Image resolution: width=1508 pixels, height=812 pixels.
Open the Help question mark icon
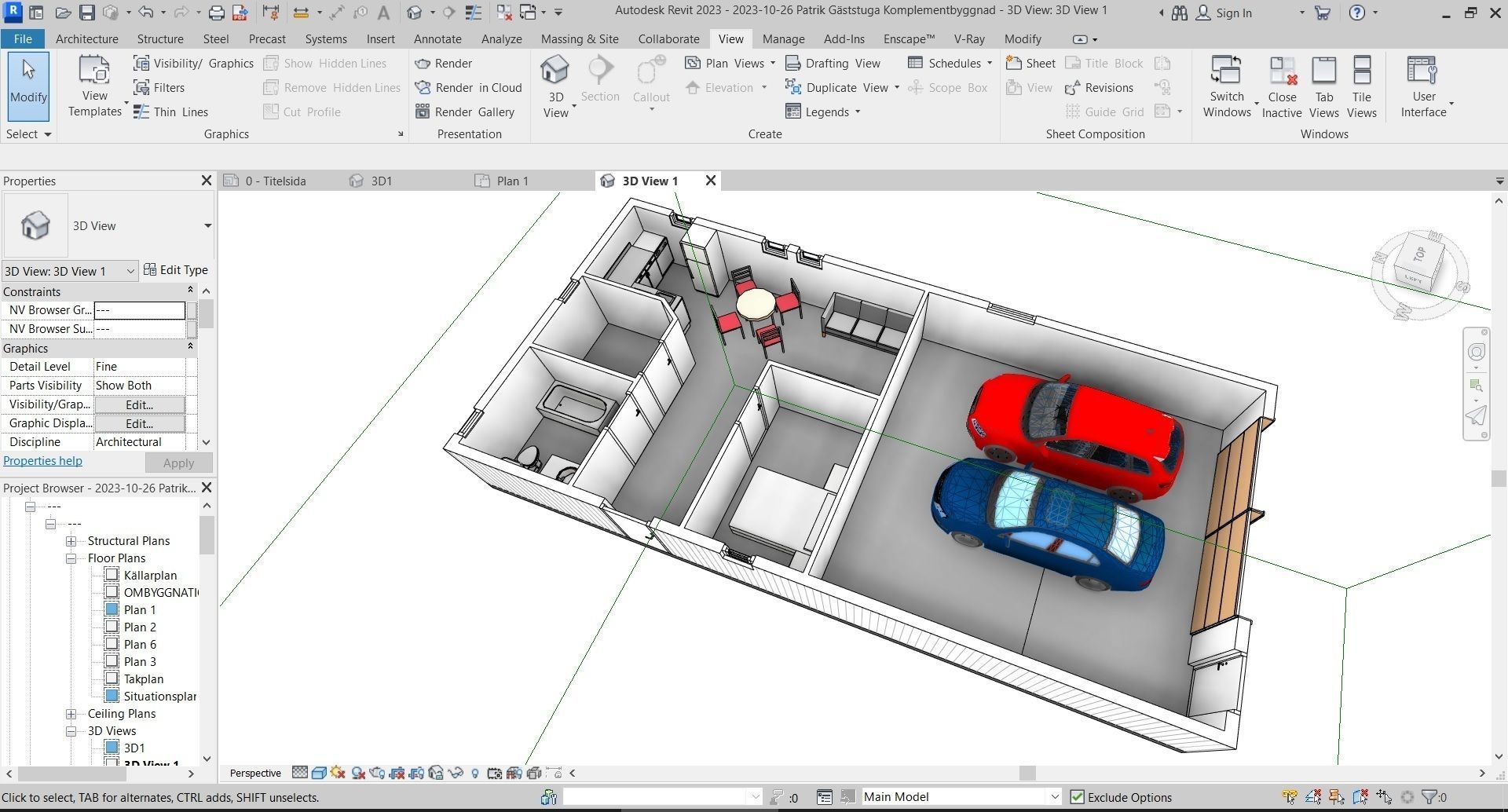1357,13
